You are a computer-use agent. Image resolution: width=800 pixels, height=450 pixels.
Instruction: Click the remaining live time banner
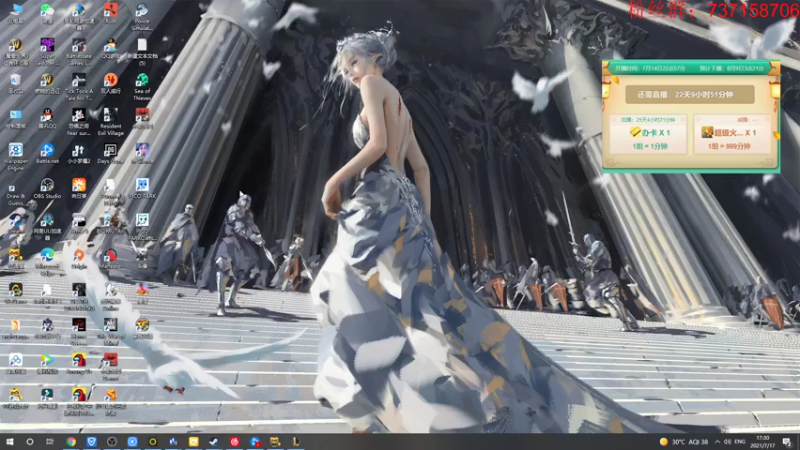click(x=689, y=94)
